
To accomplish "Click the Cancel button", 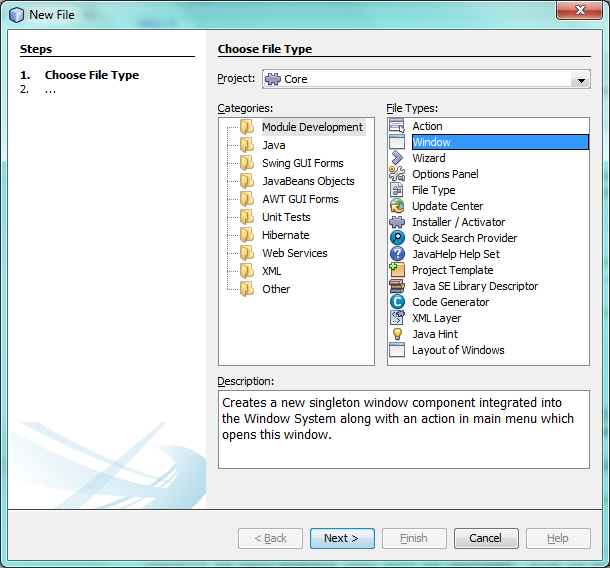I will (486, 538).
